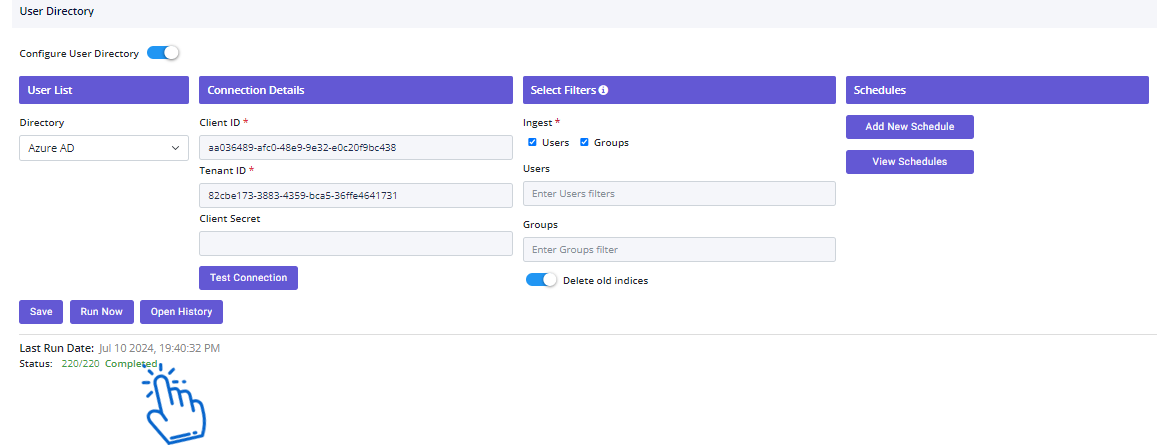Uncheck the Groups ingest checkbox

coord(584,142)
